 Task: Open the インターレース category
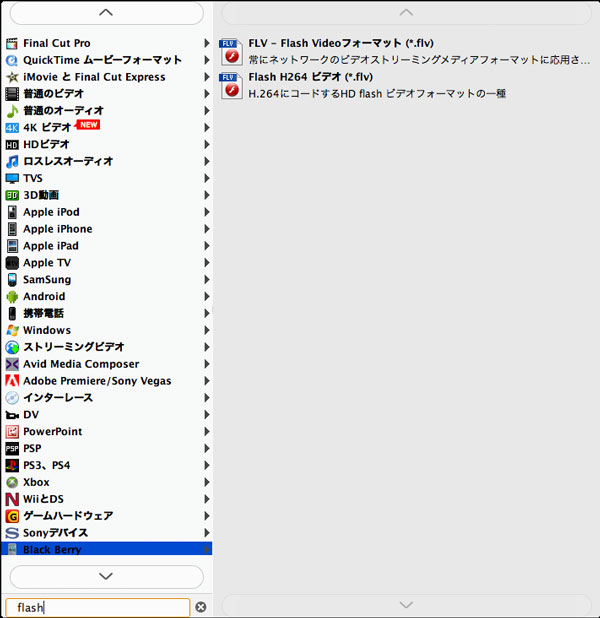(106, 398)
